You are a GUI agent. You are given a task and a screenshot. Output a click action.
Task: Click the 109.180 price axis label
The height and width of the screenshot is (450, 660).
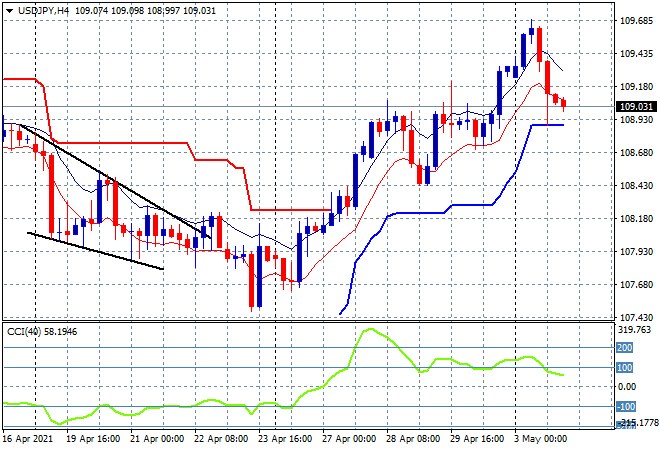[636, 87]
